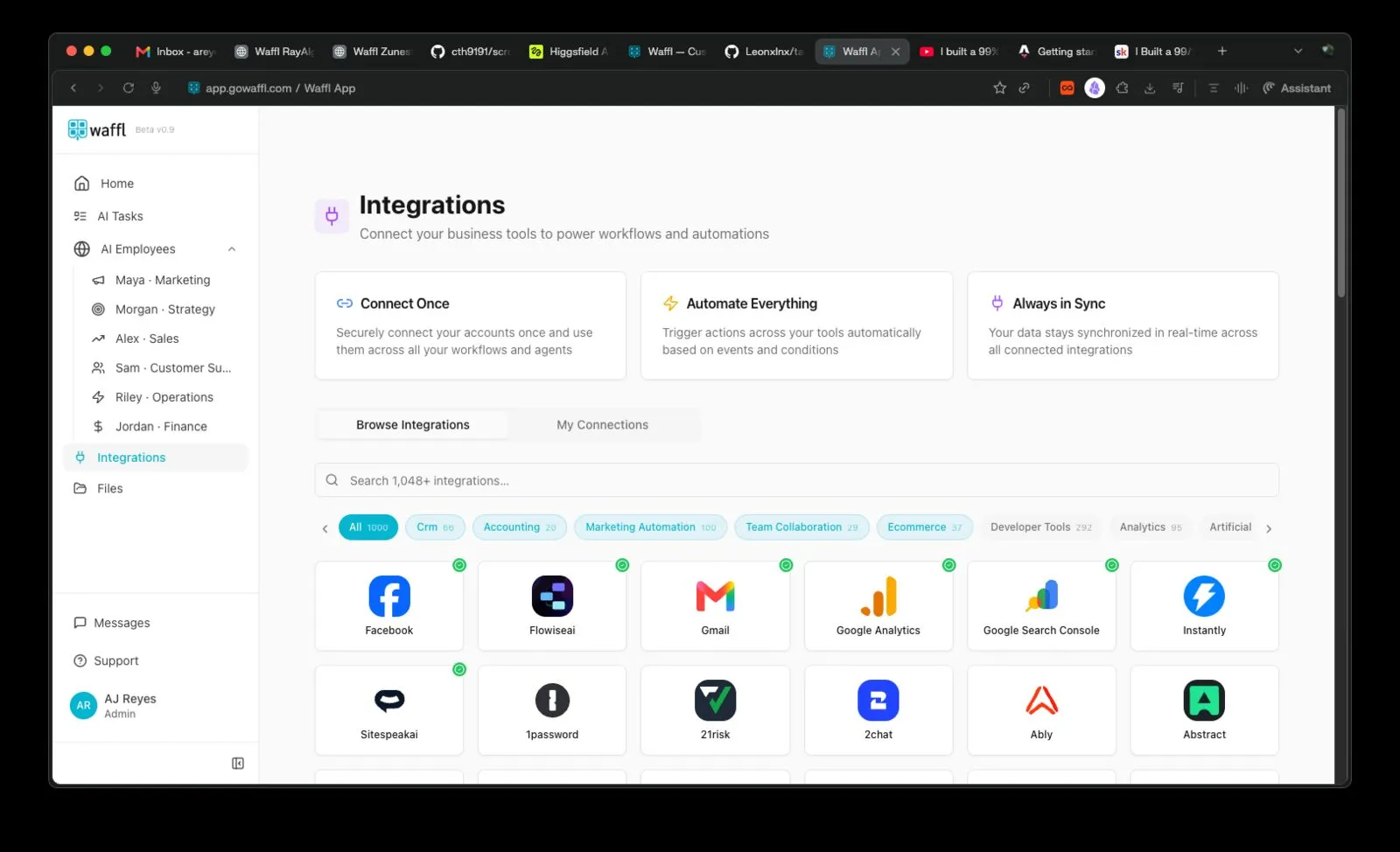Open the Google Analytics integration
Viewport: 1400px width, 852px height.
(x=878, y=606)
